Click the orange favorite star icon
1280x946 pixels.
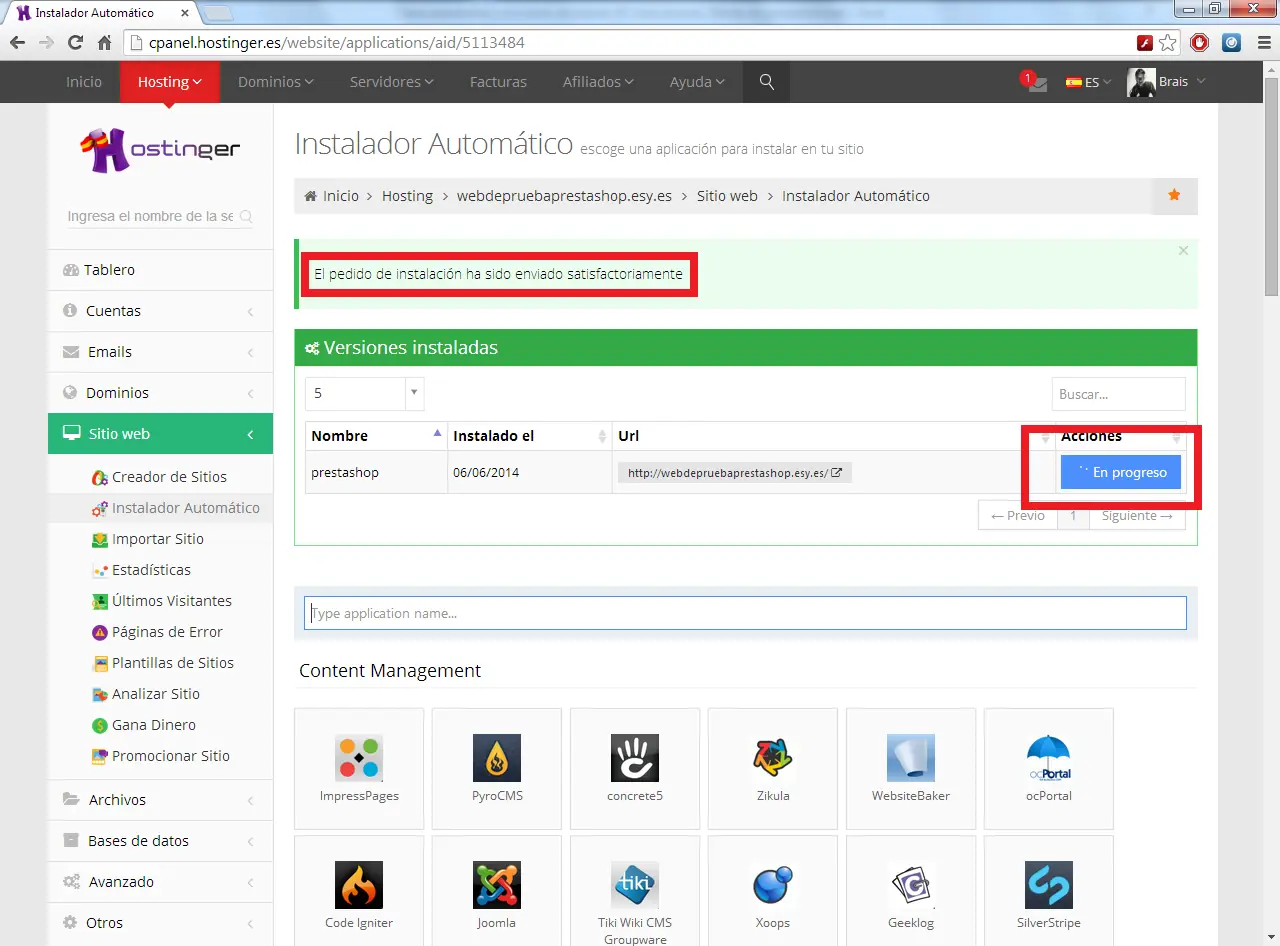point(1174,196)
